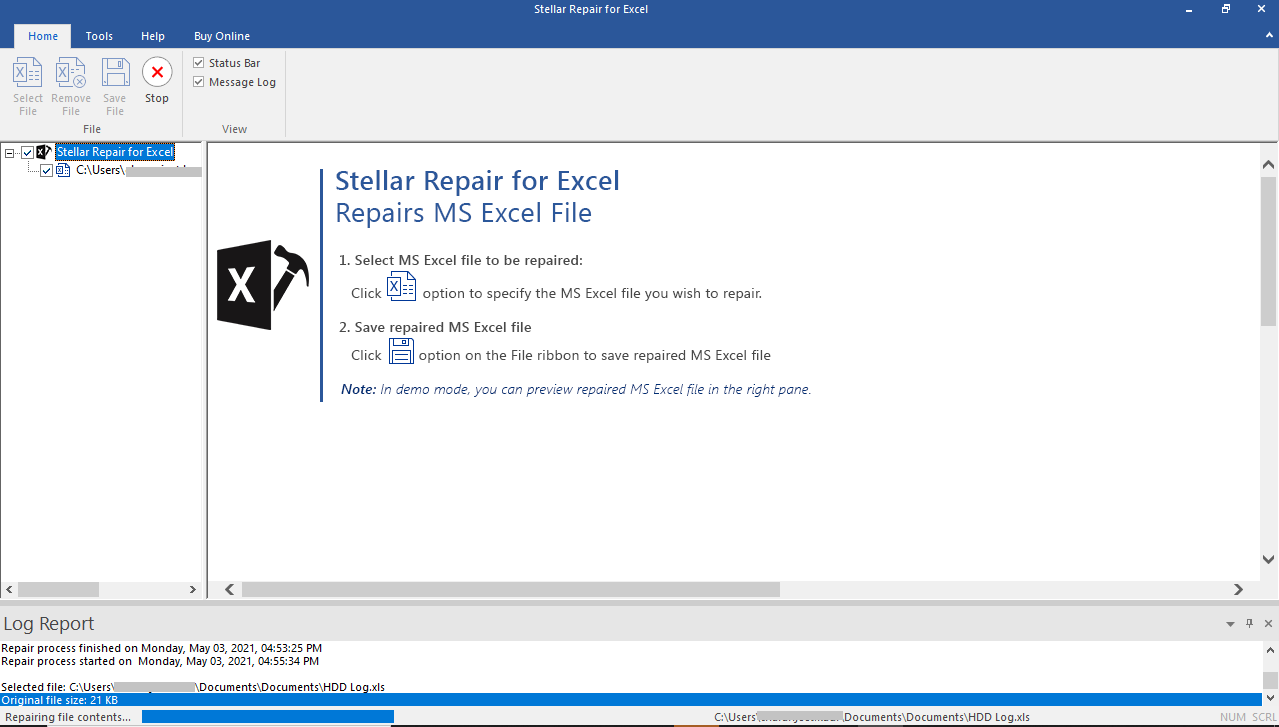
Task: Click the 'Repairs MS Excel File' heading
Action: tap(463, 213)
